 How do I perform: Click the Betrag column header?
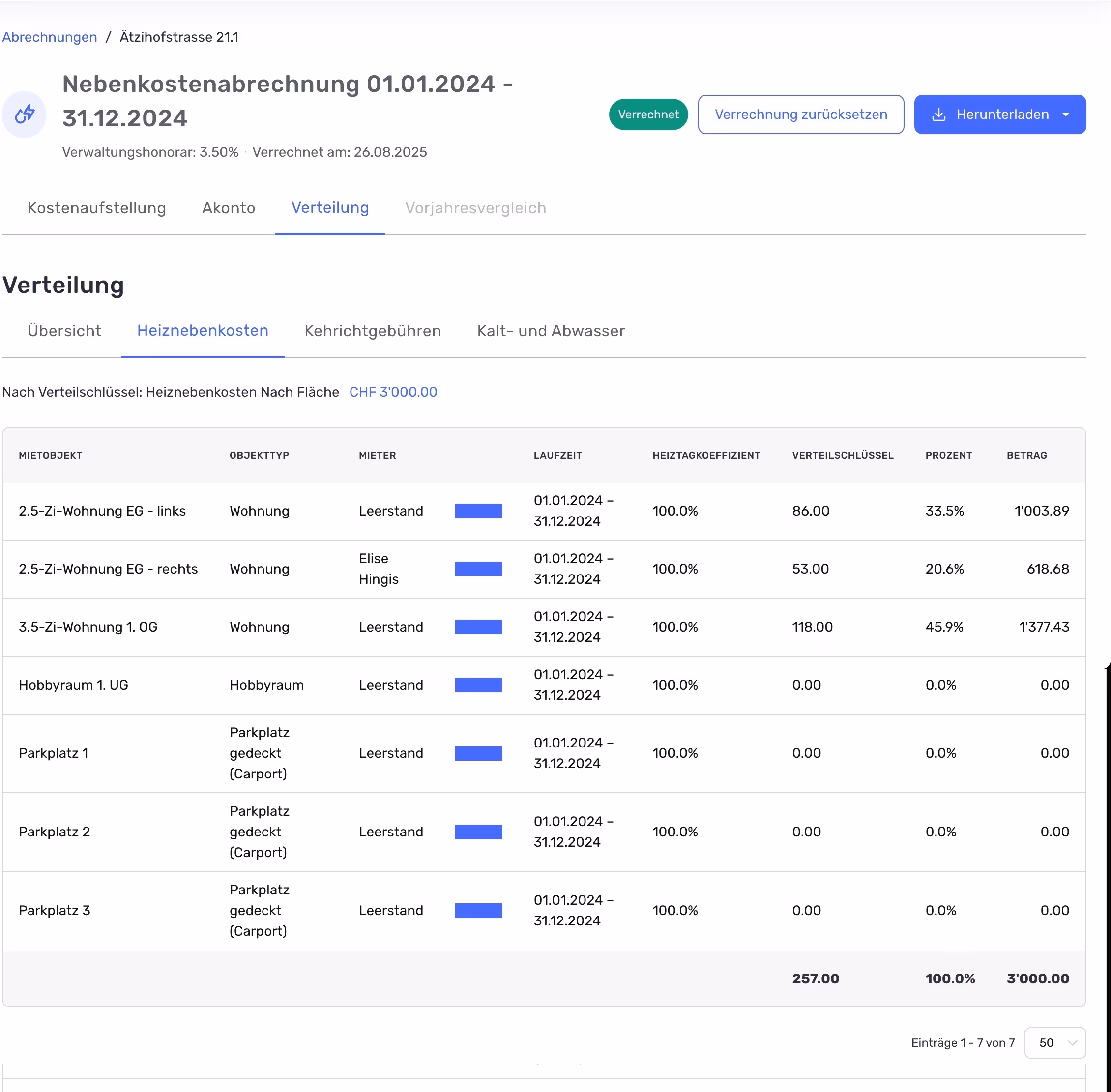coord(1026,455)
